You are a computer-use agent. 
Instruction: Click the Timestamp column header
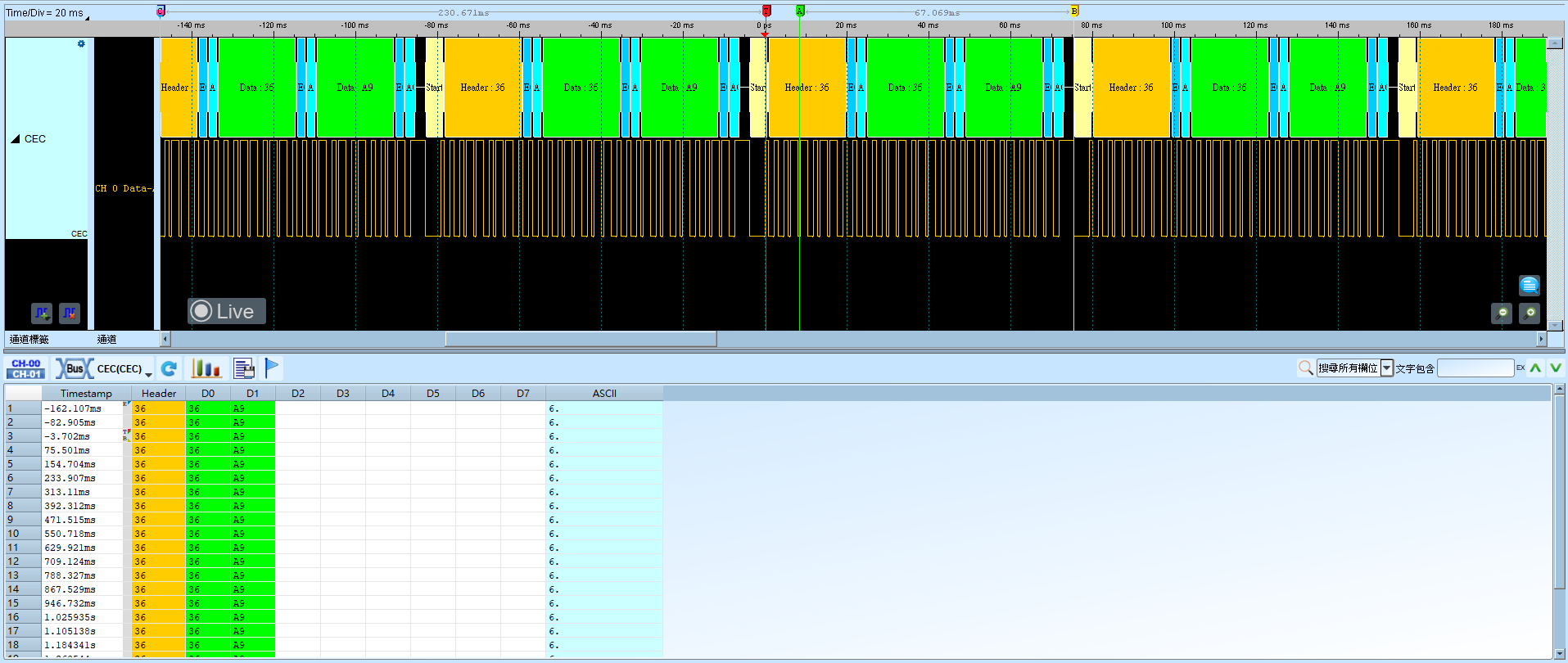click(86, 394)
